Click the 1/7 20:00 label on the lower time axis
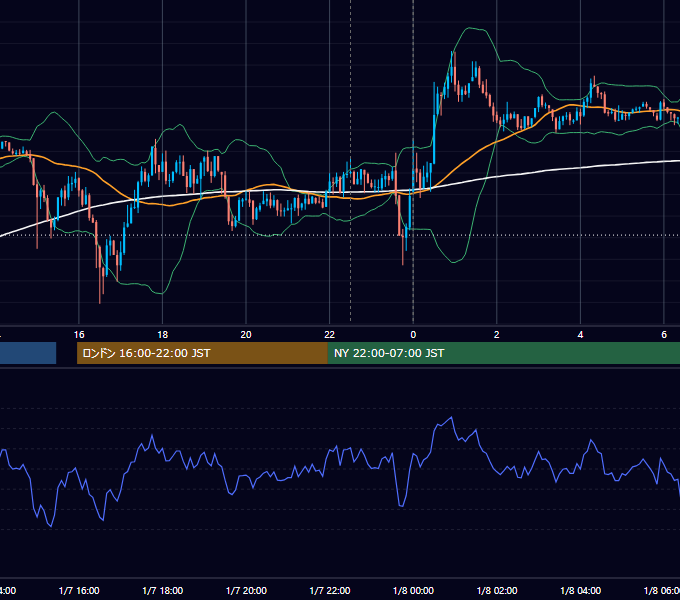Image resolution: width=680 pixels, height=600 pixels. 246,590
